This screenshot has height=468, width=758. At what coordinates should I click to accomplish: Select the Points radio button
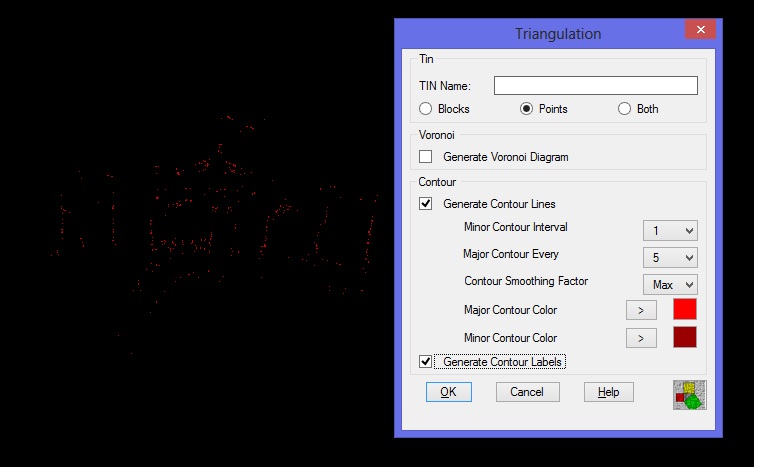[526, 109]
